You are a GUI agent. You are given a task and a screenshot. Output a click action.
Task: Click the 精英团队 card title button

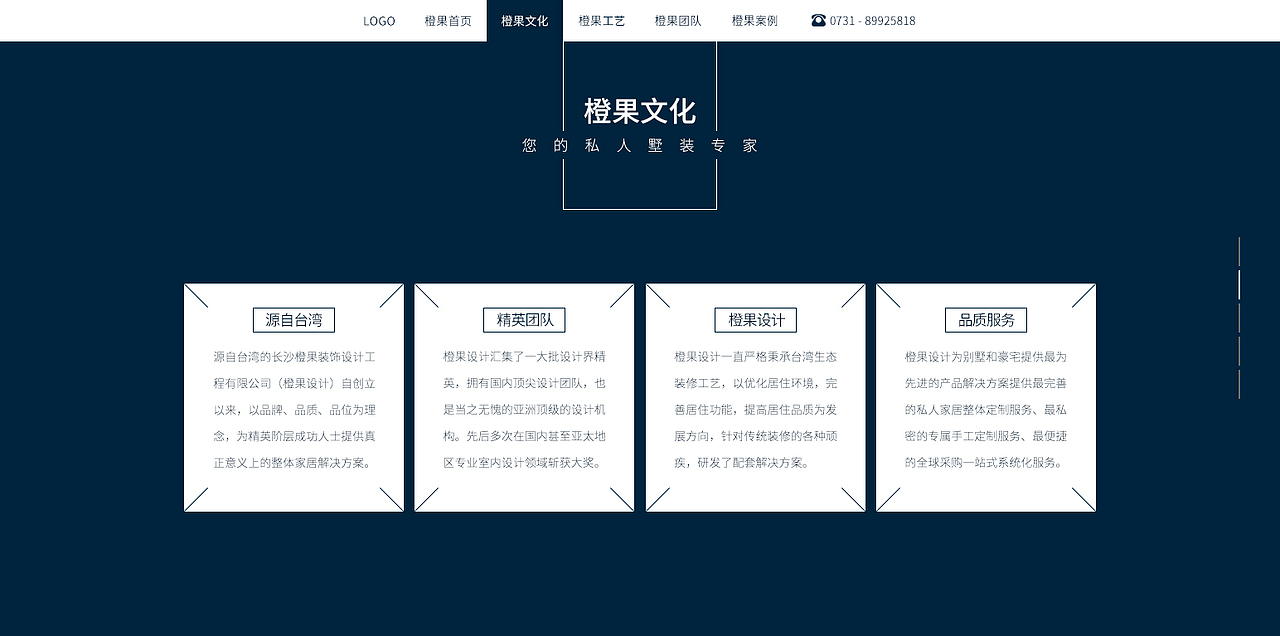pyautogui.click(x=524, y=319)
